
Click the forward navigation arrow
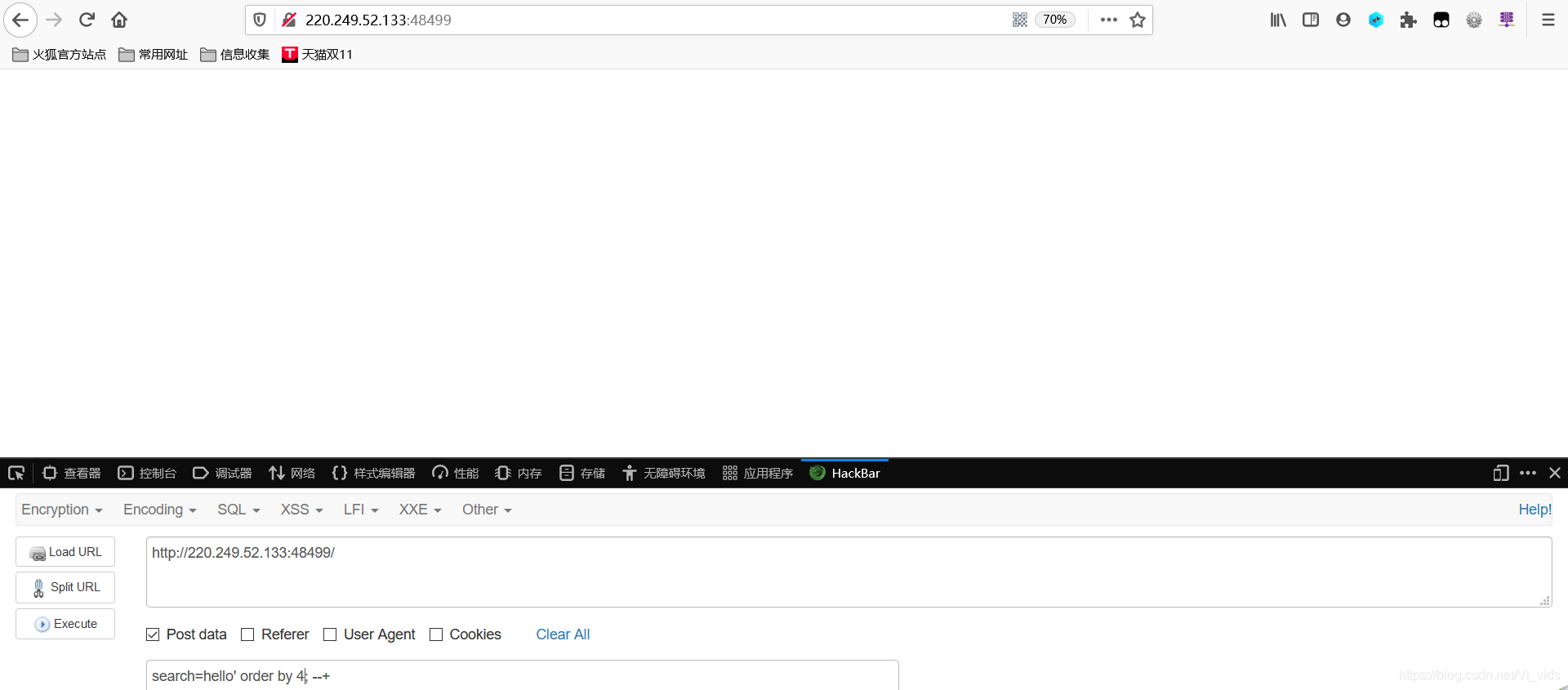[x=54, y=20]
